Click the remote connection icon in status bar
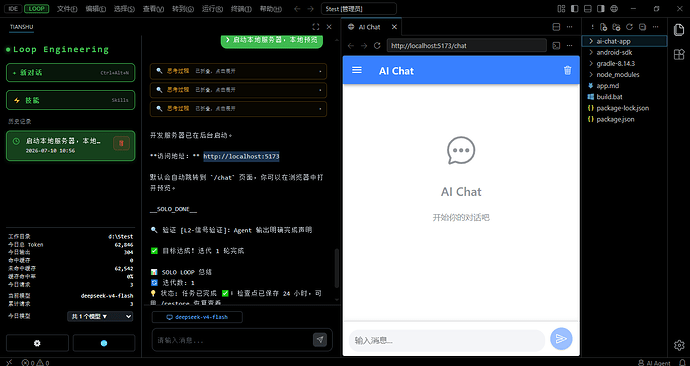690x366 pixels. (9, 363)
